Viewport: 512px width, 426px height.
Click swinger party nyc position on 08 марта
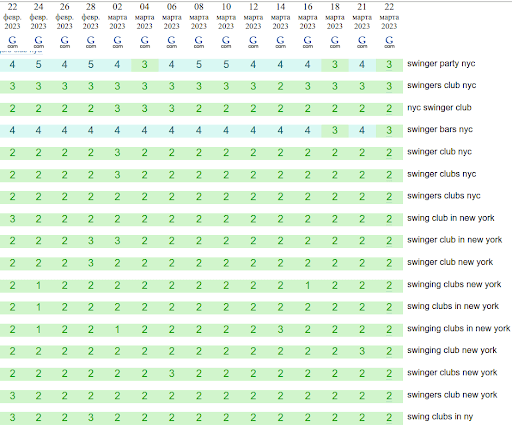(199, 65)
